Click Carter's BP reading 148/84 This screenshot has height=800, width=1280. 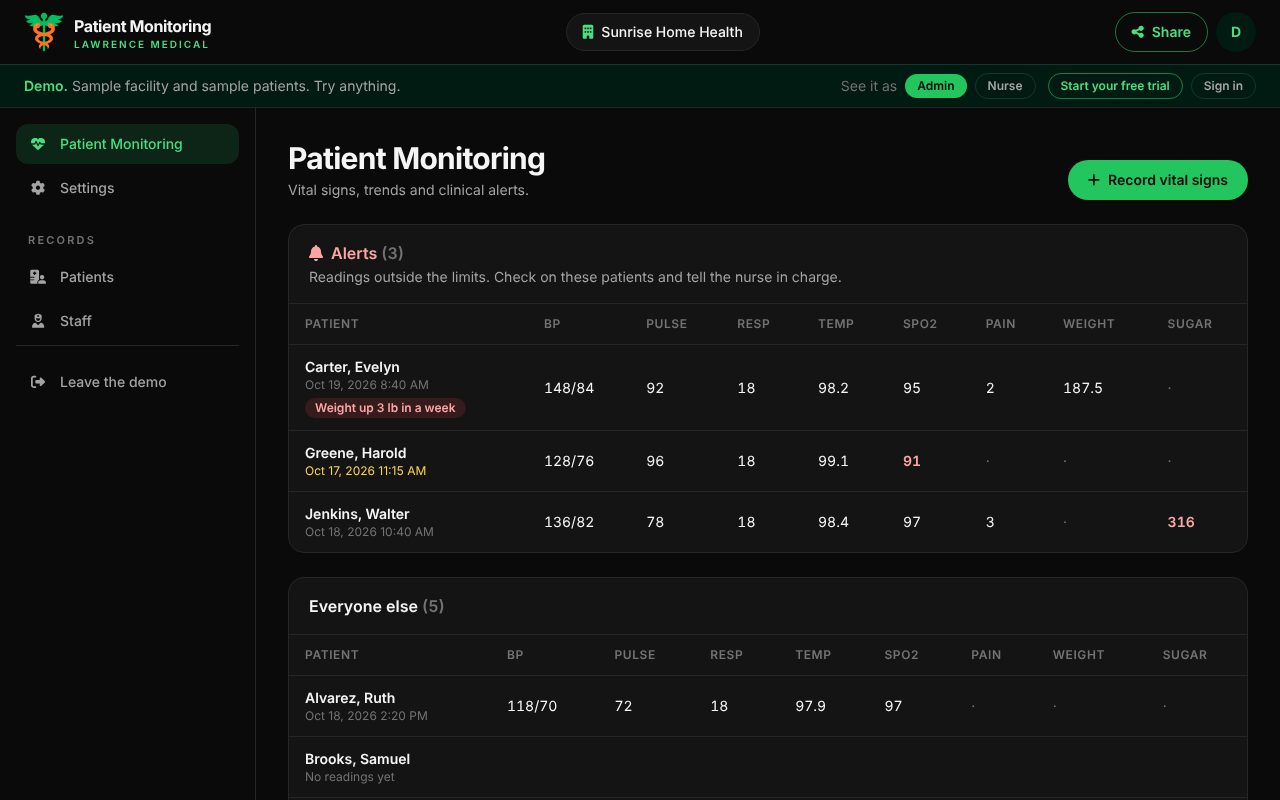[x=569, y=388]
